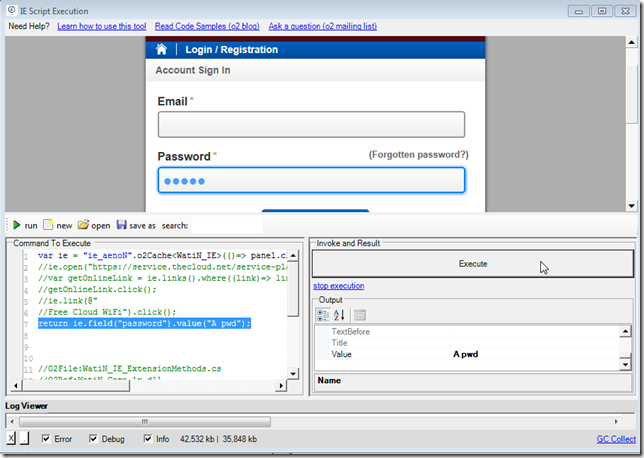Click the //Free Cloud WiFi code line
The height and width of the screenshot is (458, 644).
coord(107,312)
